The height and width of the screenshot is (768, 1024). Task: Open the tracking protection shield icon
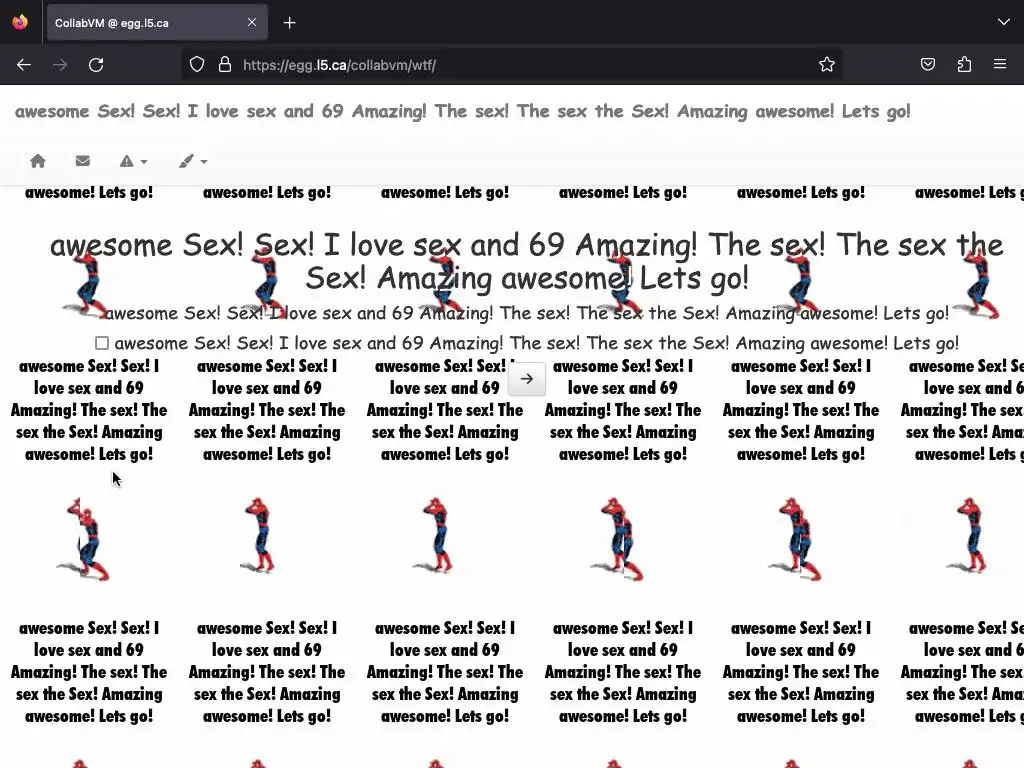click(x=197, y=65)
